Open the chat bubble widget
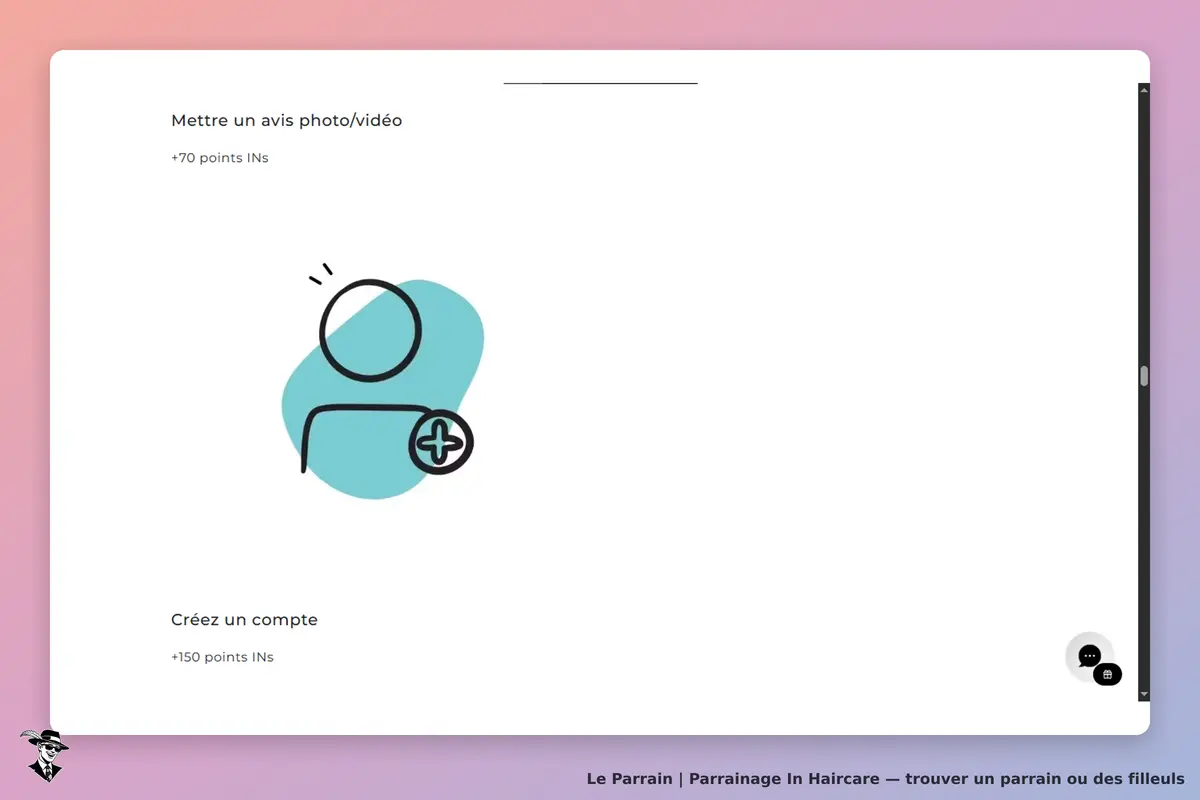 (x=1089, y=656)
